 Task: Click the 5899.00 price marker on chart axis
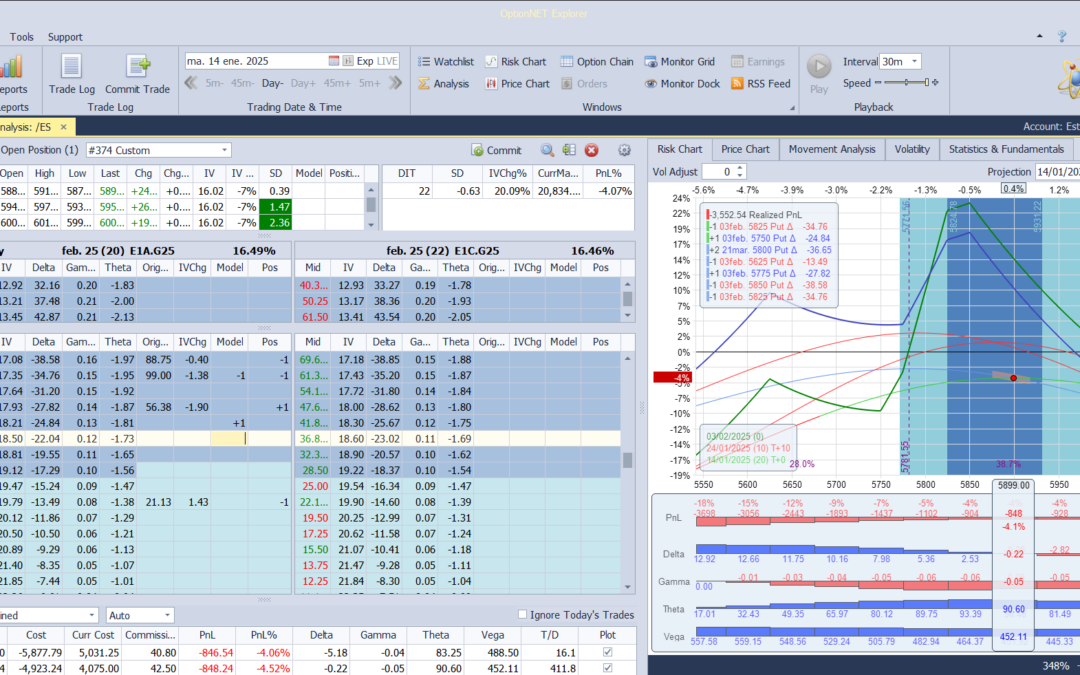coord(1013,485)
